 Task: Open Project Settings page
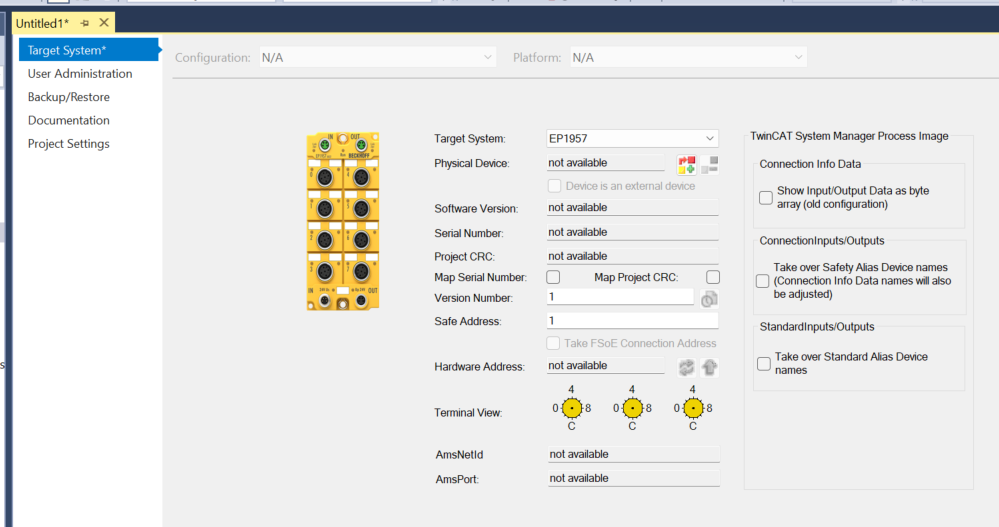coord(69,144)
